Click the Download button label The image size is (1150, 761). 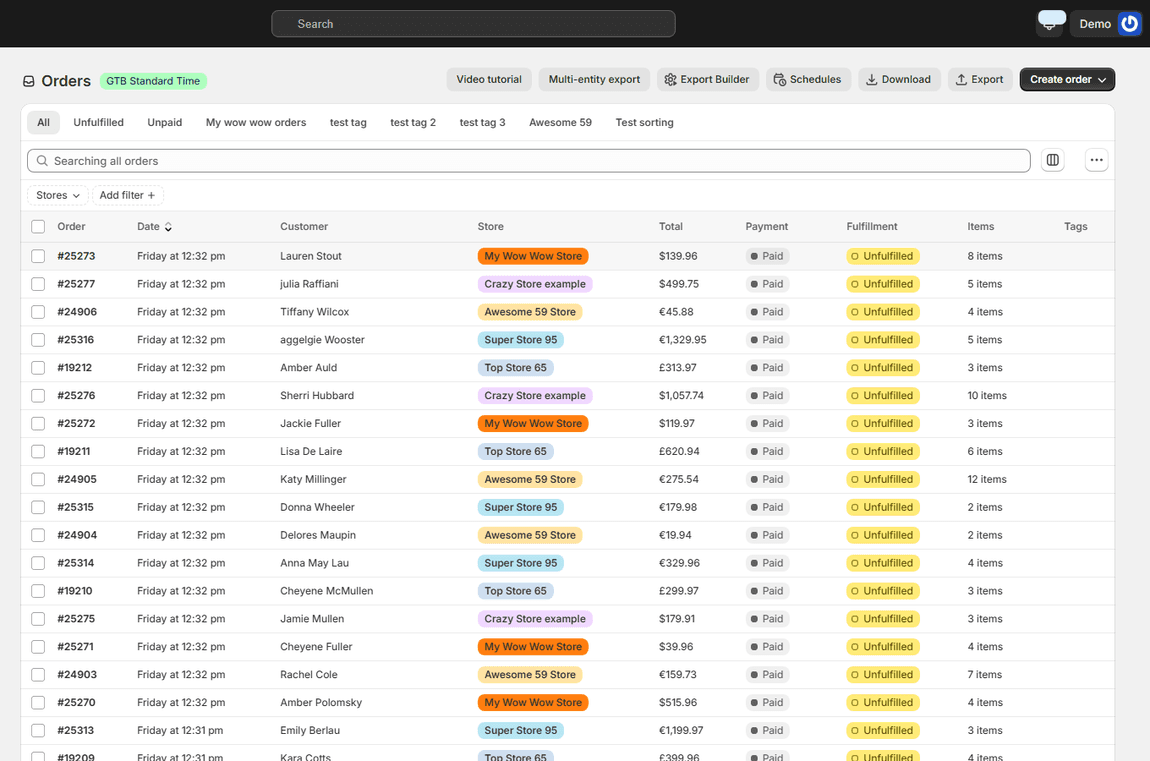(906, 79)
